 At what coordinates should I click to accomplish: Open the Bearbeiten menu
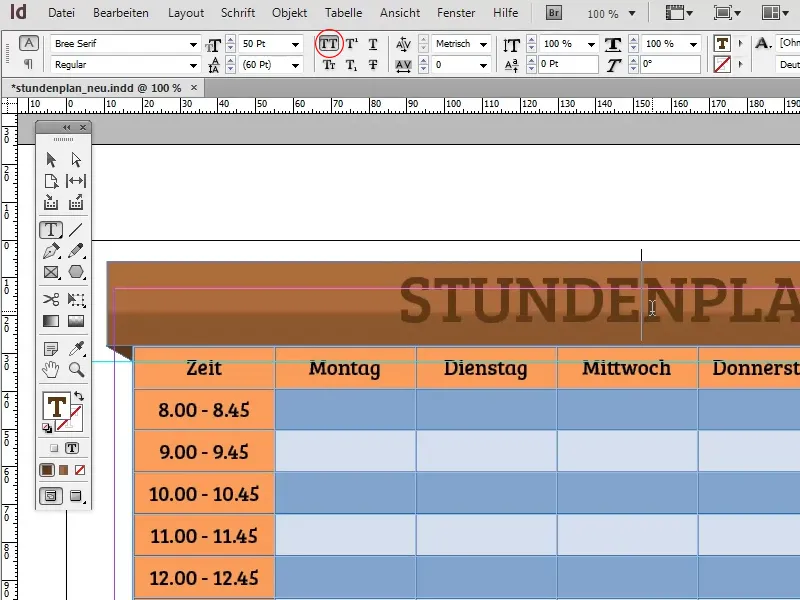(x=121, y=13)
